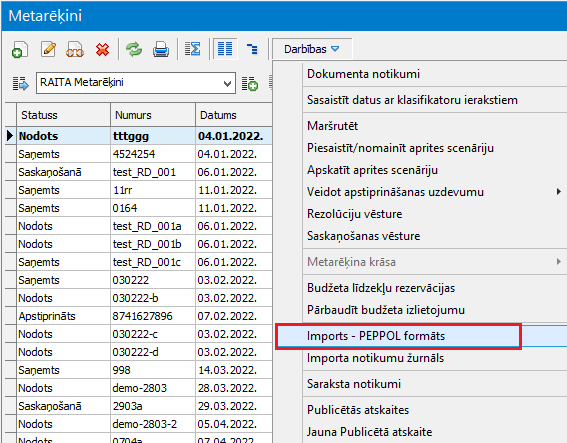Click the date 28.03.2022. cell

click(x=234, y=388)
